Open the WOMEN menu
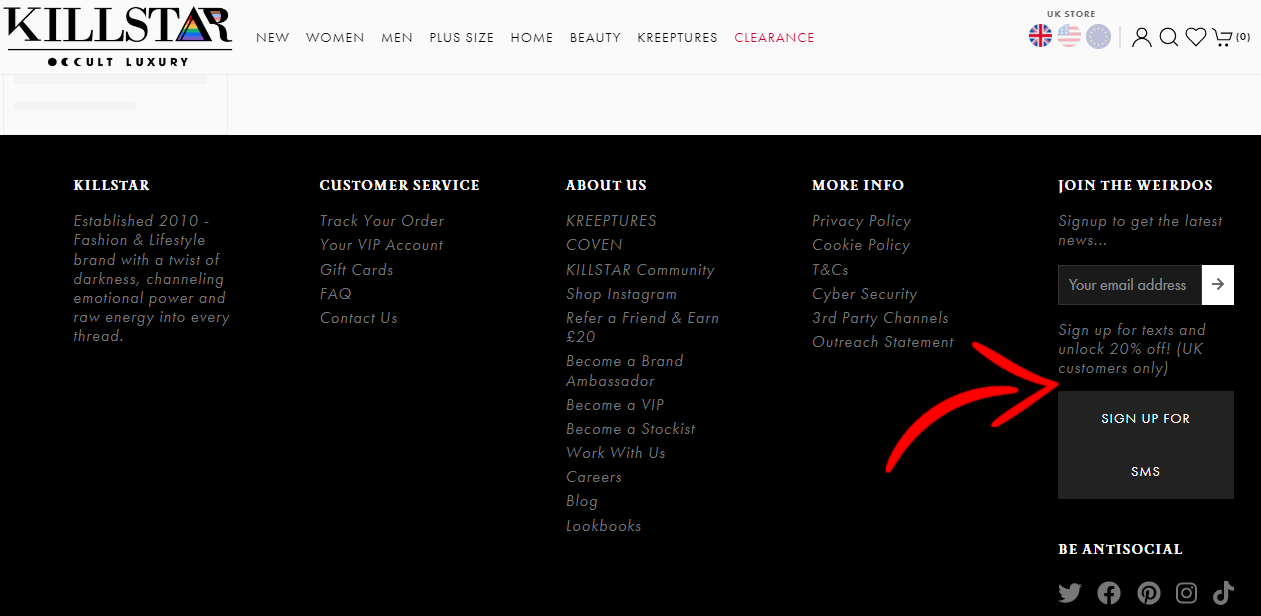The width and height of the screenshot is (1261, 616). coord(335,38)
